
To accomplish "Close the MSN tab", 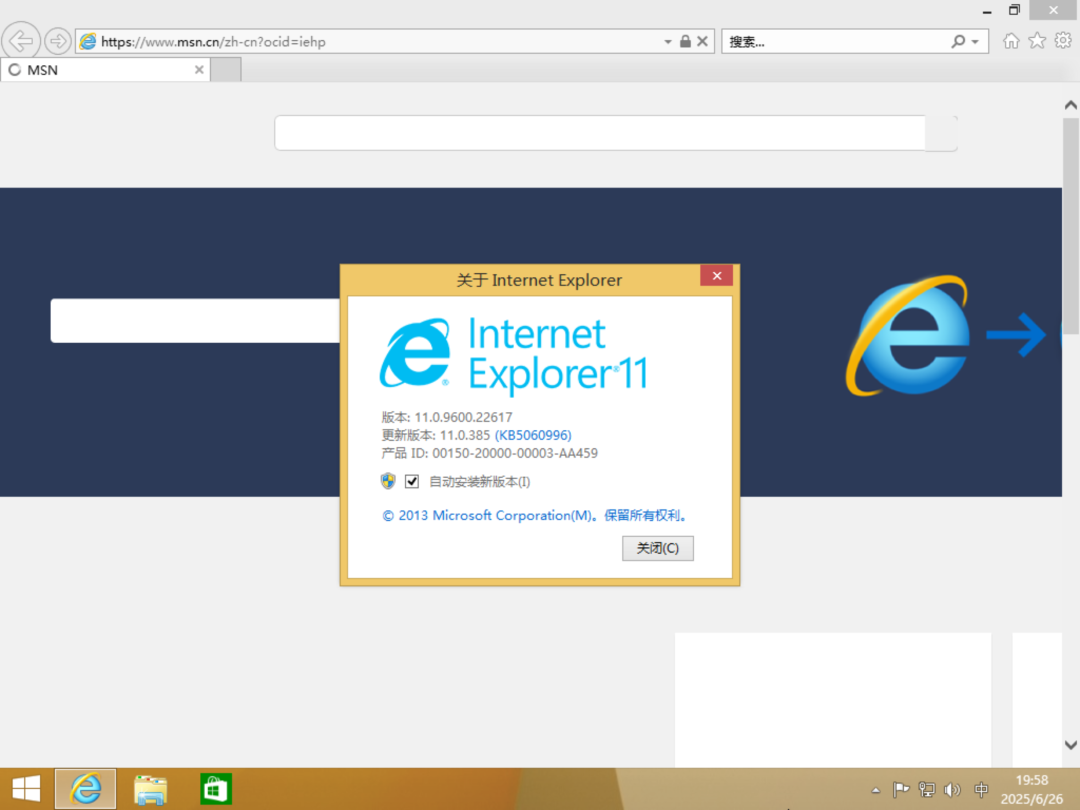I will pos(199,70).
